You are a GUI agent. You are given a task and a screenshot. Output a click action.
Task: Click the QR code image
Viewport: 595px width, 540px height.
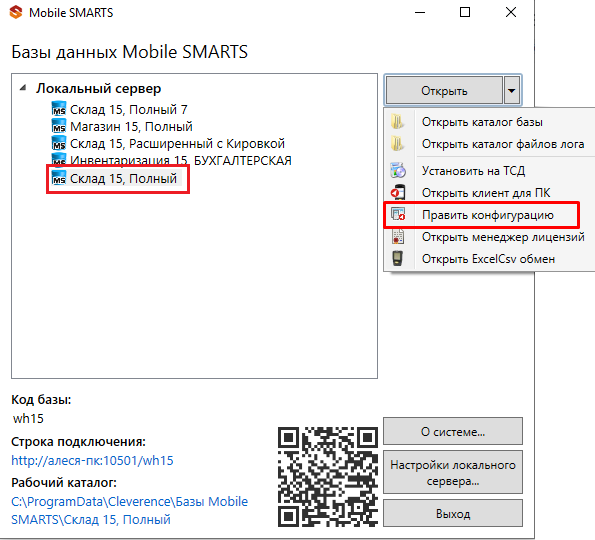point(328,477)
